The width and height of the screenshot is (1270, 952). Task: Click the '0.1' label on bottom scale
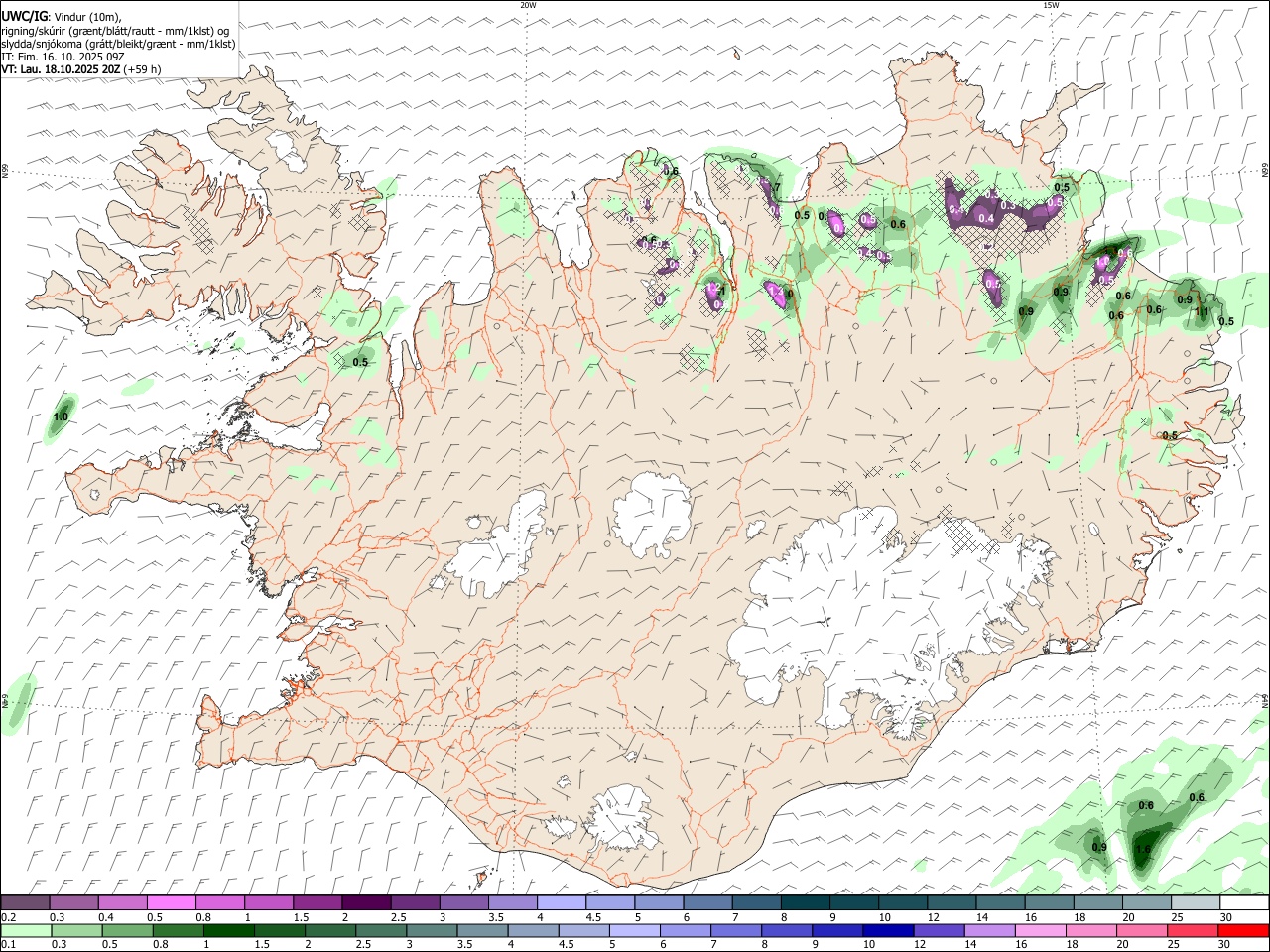[x=8, y=945]
